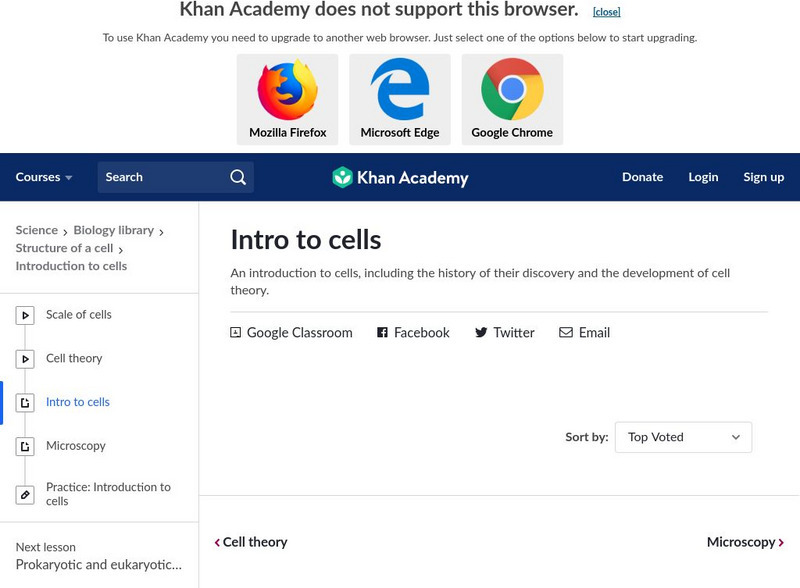Share via the Google Classroom icon
The height and width of the screenshot is (588, 800).
(x=236, y=333)
